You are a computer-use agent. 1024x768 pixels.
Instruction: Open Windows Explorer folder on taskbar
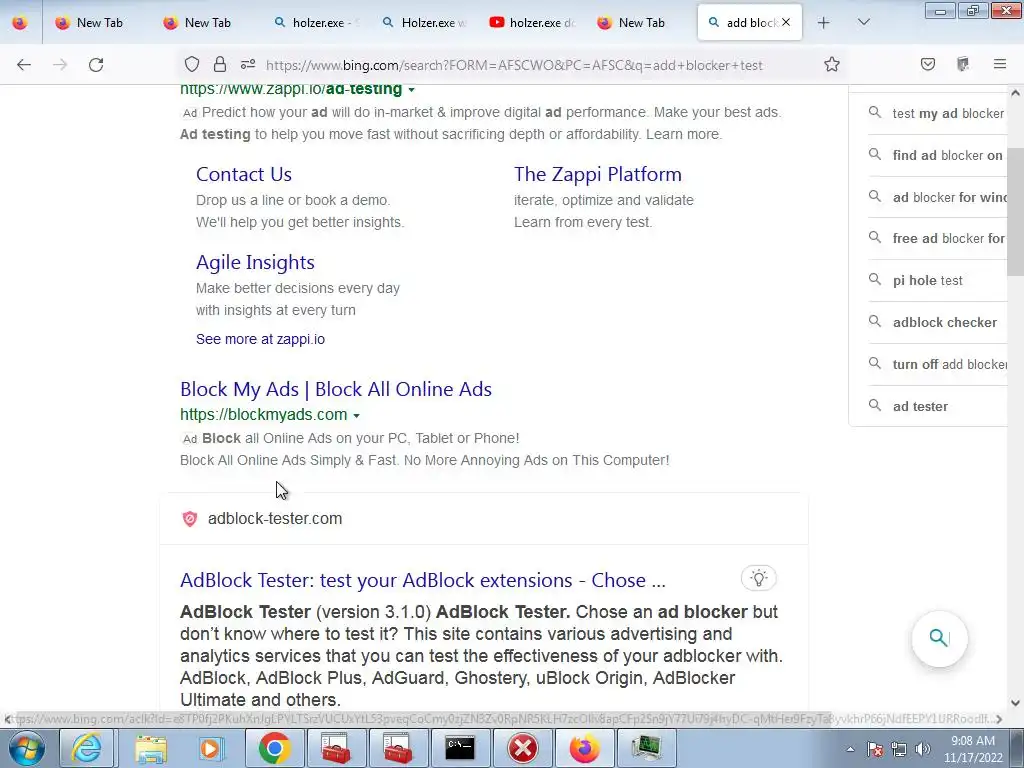(150, 748)
